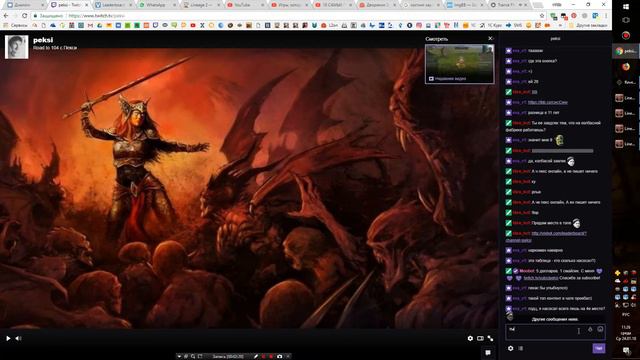Select the pencil tool in the recording toolbar
640x360 pixels.
(256, 356)
